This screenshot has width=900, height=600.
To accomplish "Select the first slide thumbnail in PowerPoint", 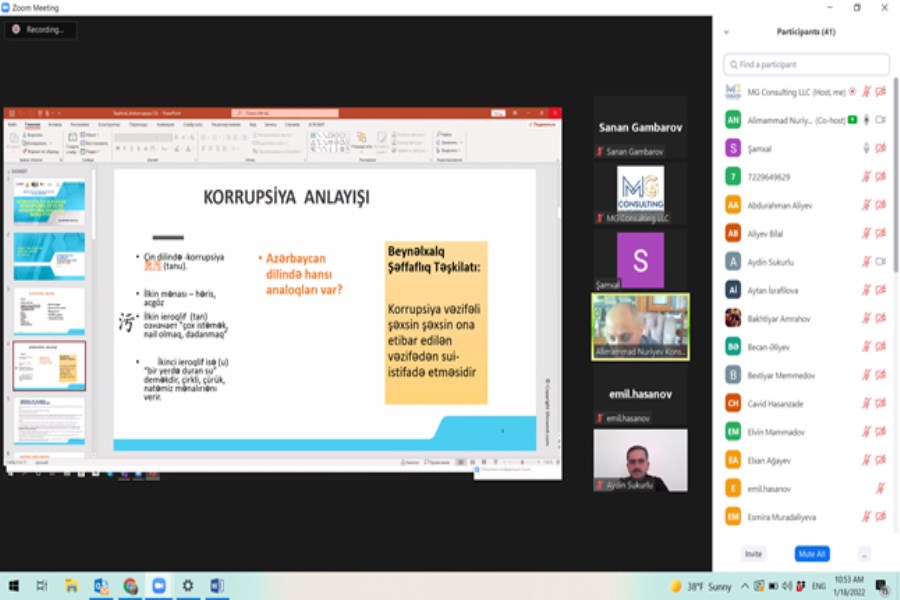I will tap(49, 202).
